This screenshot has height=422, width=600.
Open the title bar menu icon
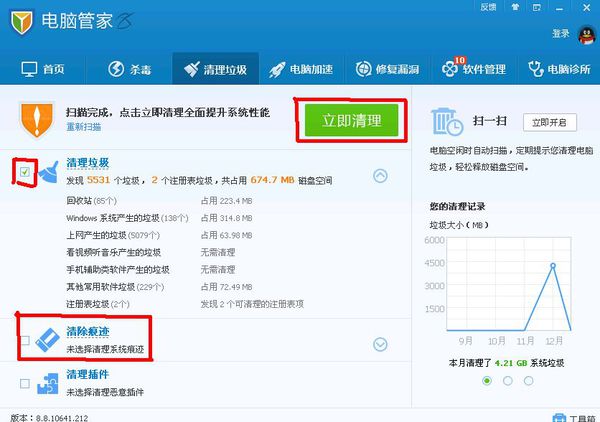(536, 7)
